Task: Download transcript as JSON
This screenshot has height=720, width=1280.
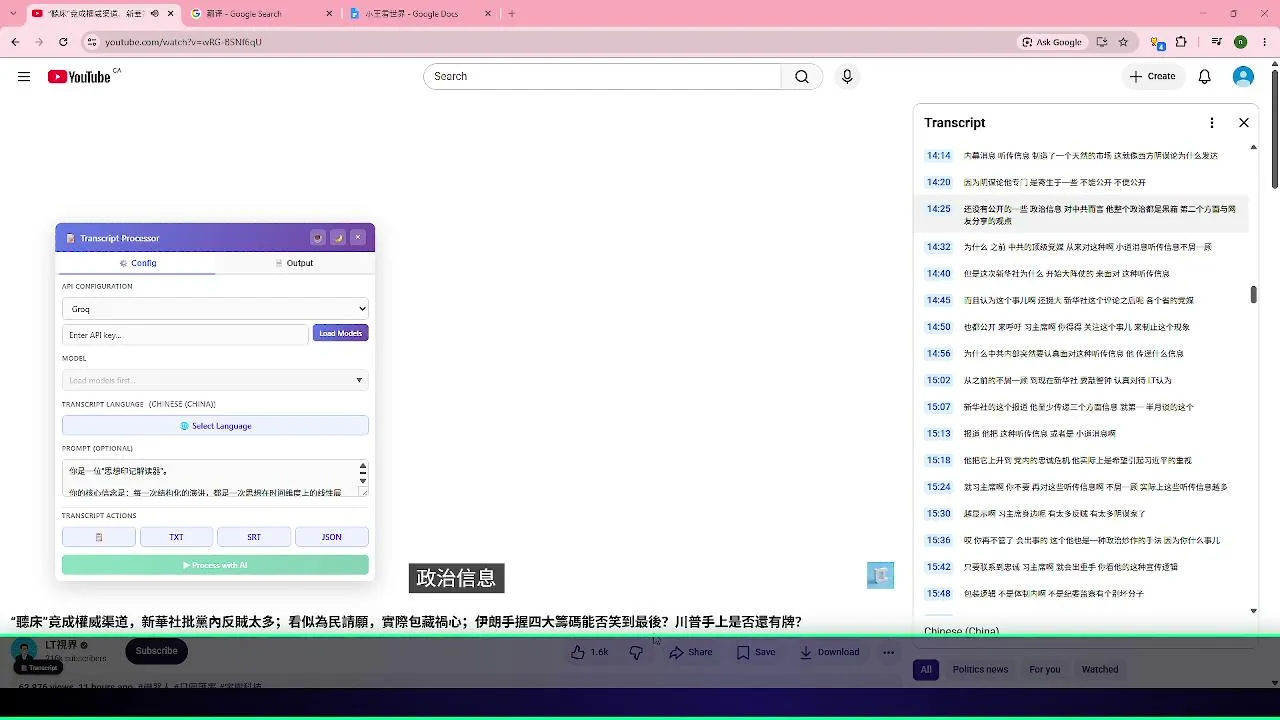Action: [332, 537]
